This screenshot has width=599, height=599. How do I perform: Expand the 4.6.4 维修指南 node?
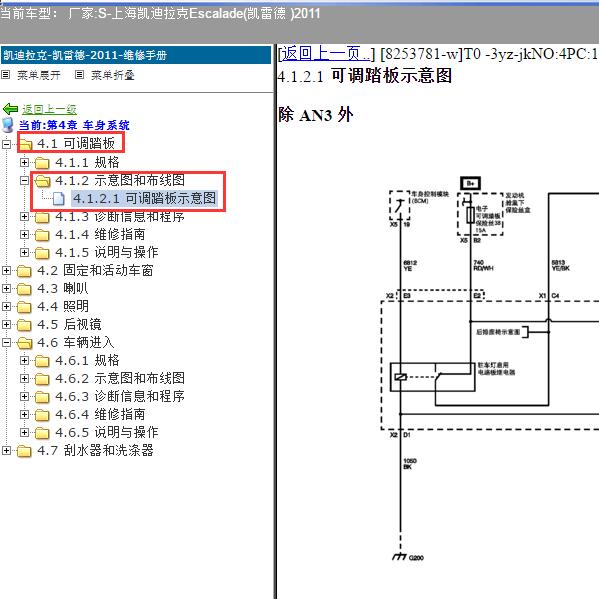[24, 414]
